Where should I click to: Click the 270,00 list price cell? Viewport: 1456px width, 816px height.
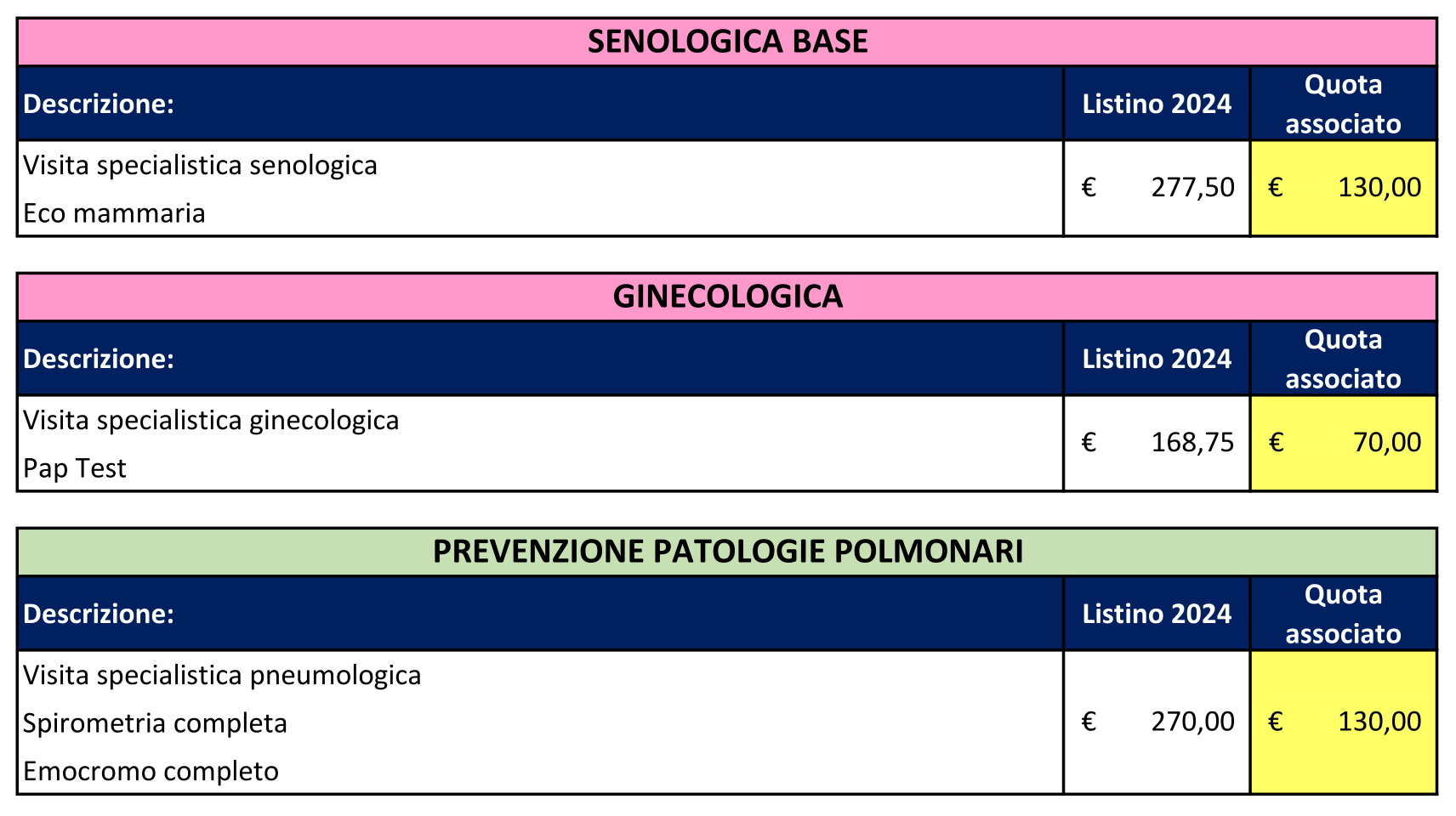(x=1157, y=722)
